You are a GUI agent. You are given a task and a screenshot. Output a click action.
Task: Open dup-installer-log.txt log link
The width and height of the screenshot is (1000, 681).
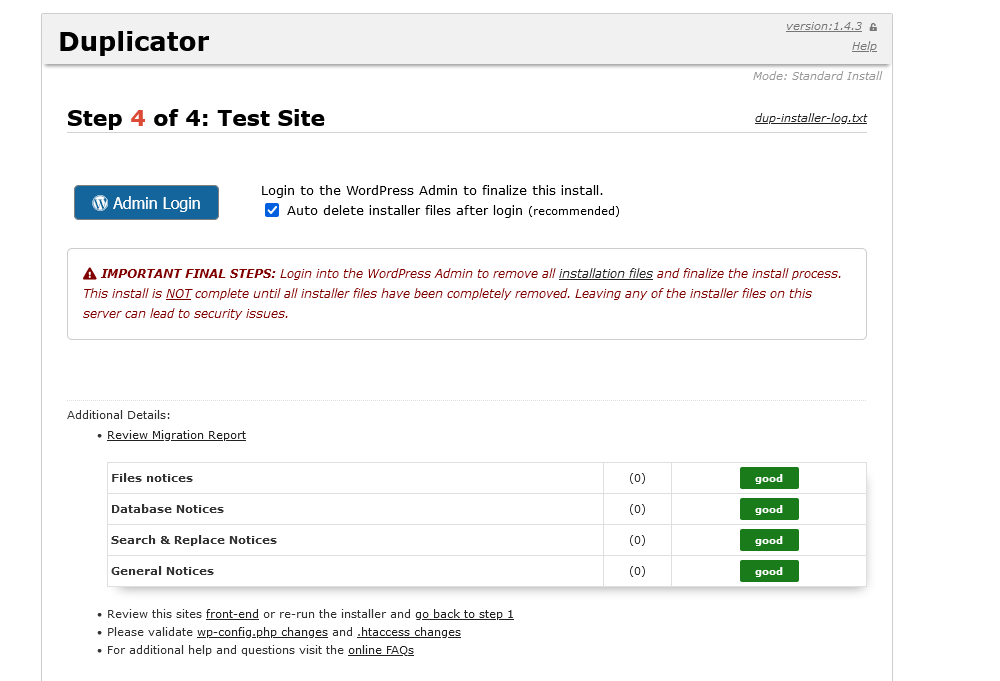[x=811, y=118]
